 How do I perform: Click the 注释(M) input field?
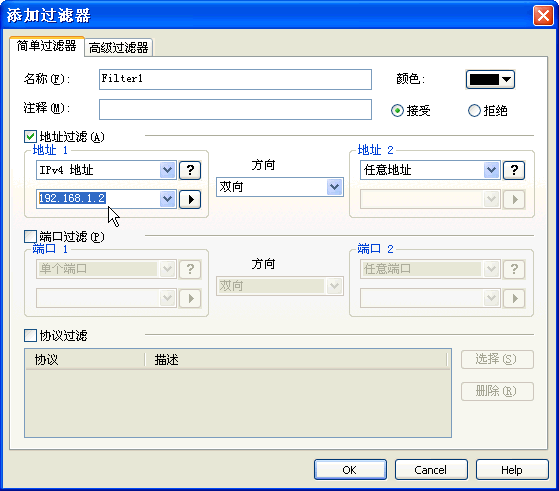235,109
